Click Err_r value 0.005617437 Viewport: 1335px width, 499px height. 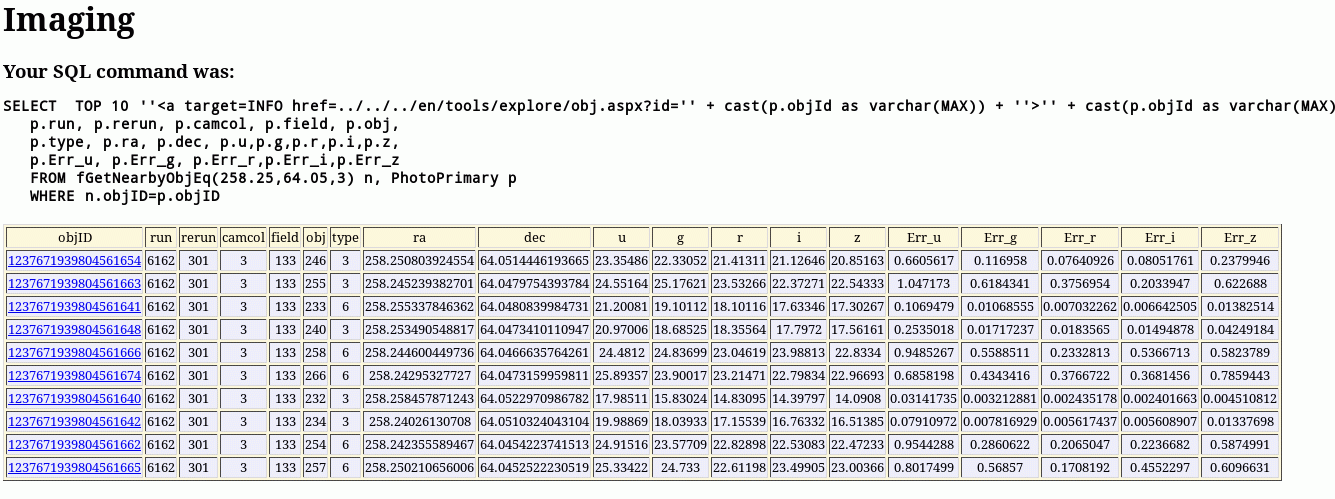click(1080, 421)
